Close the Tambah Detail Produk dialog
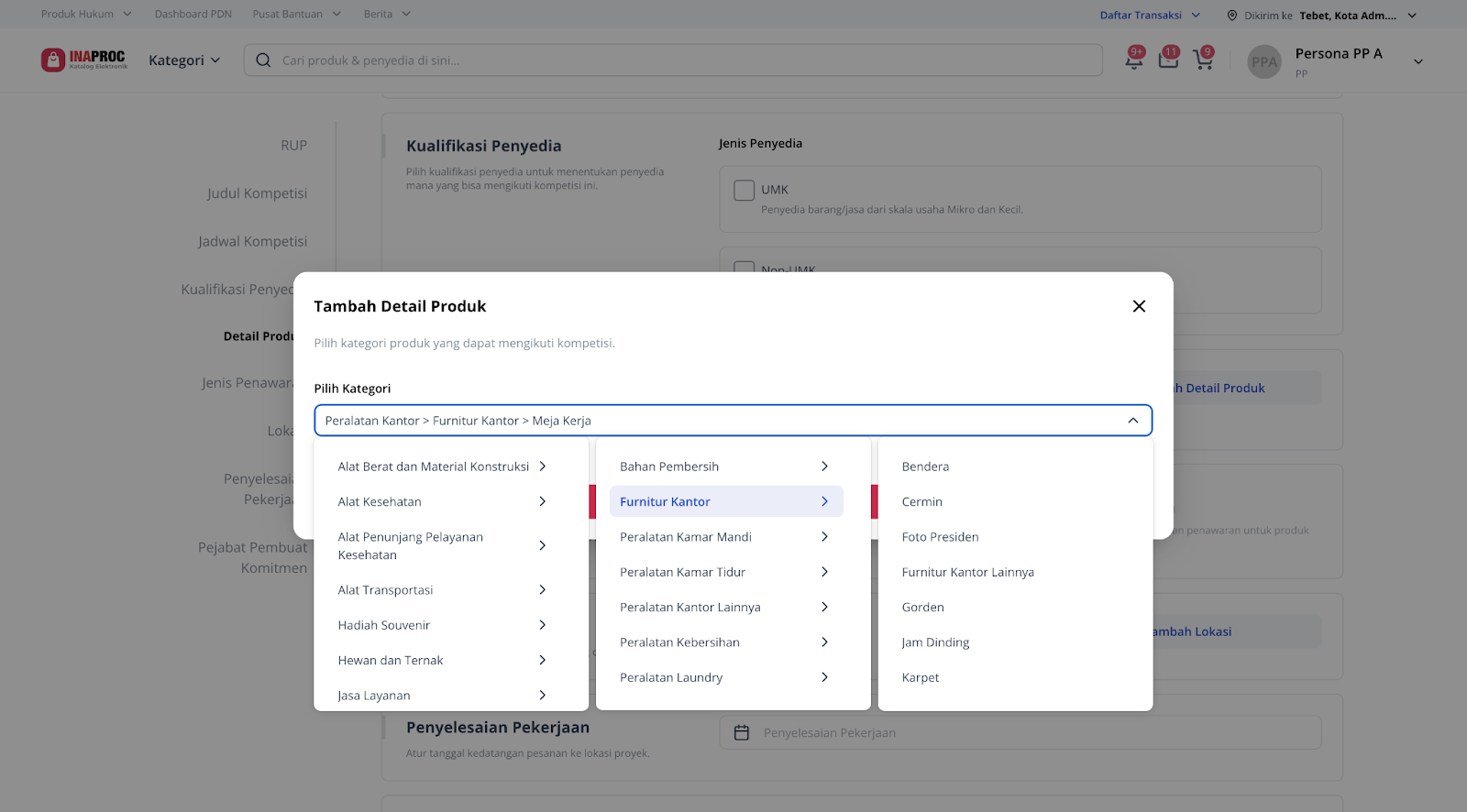The width and height of the screenshot is (1467, 812). 1139,306
